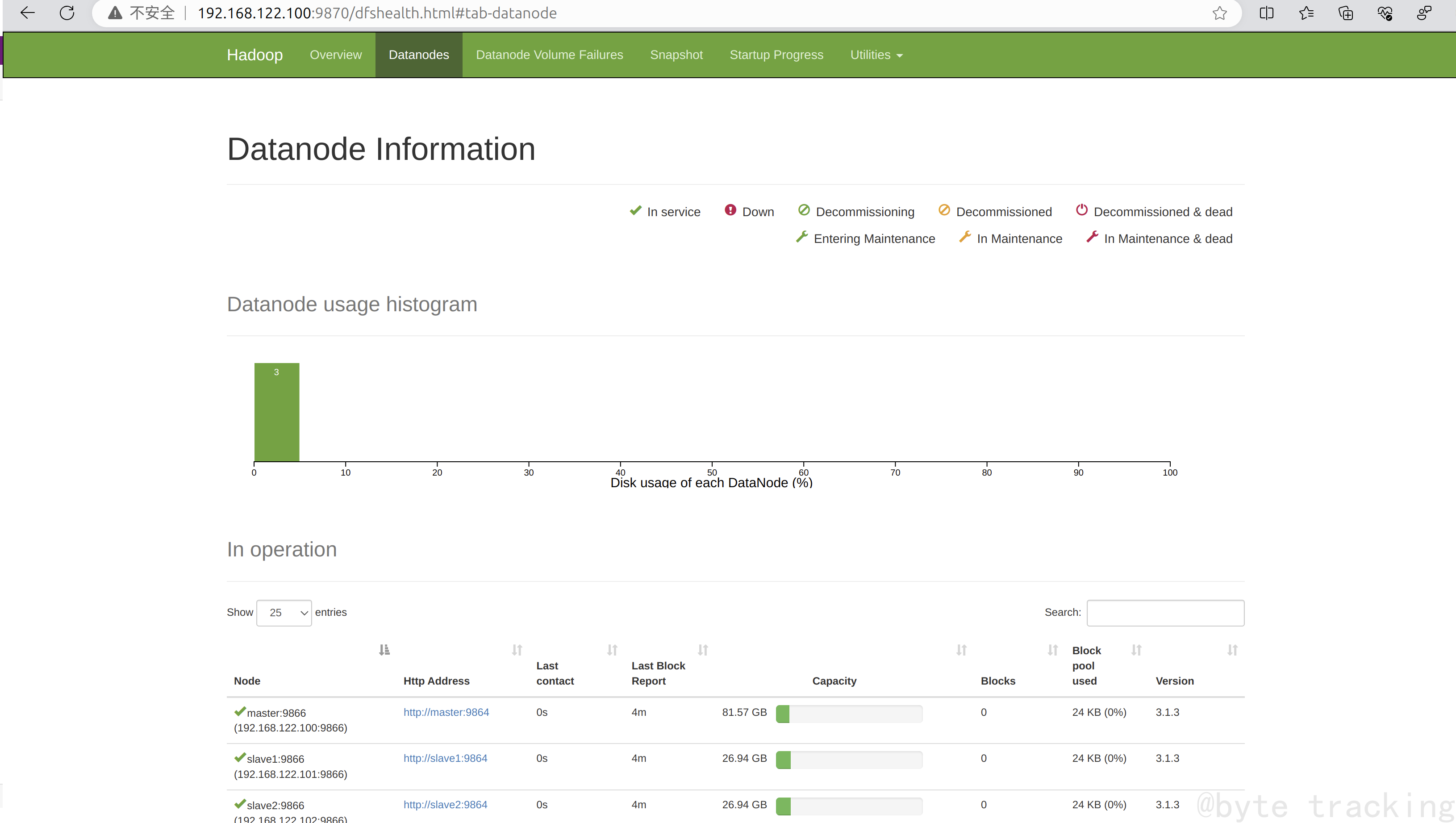The width and height of the screenshot is (1456, 823).
Task: Open the Show entries count dropdown
Action: point(284,613)
